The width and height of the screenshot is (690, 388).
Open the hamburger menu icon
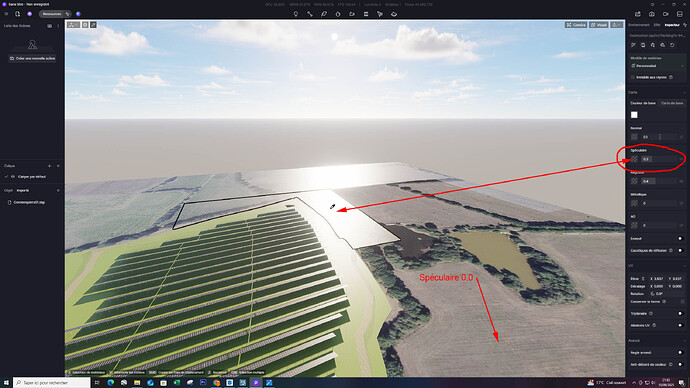coord(6,14)
